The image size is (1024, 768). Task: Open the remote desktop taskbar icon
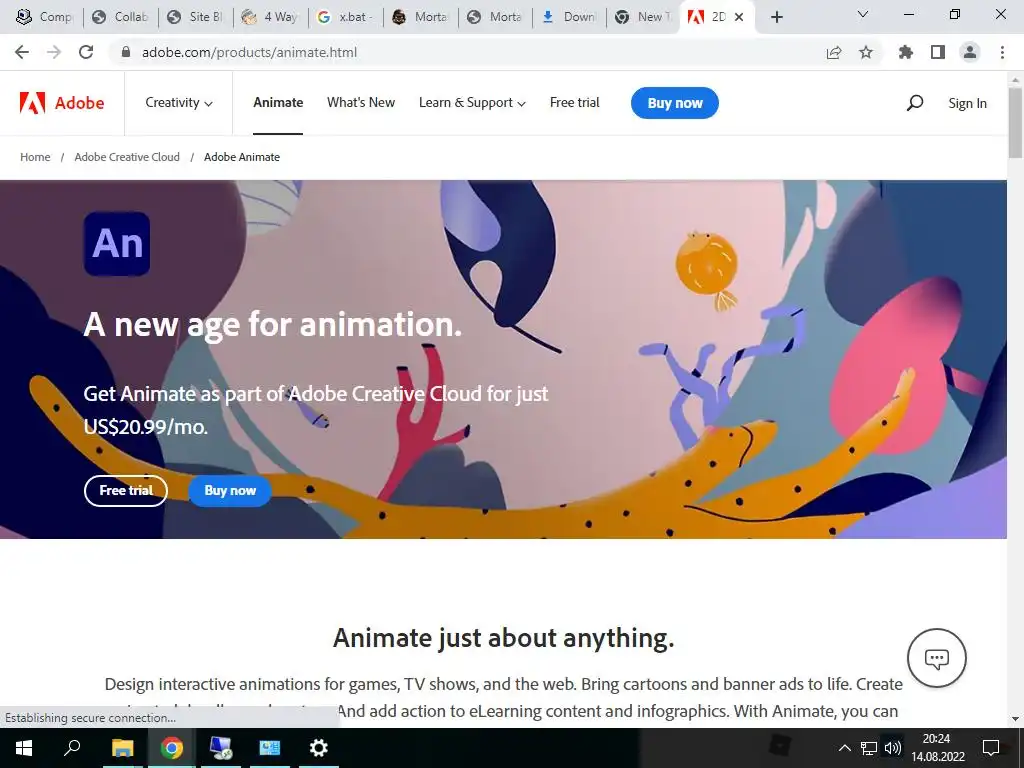(221, 748)
